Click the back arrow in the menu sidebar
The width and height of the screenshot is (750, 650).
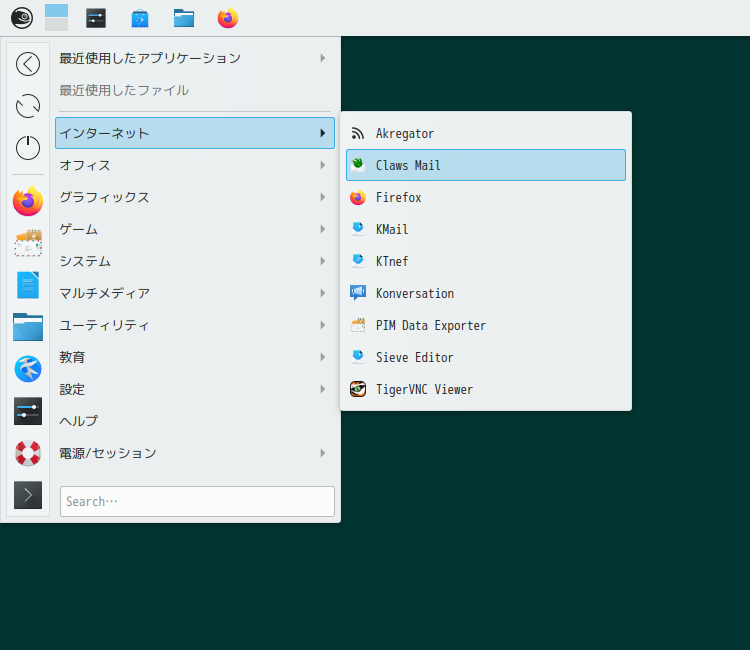[x=28, y=64]
